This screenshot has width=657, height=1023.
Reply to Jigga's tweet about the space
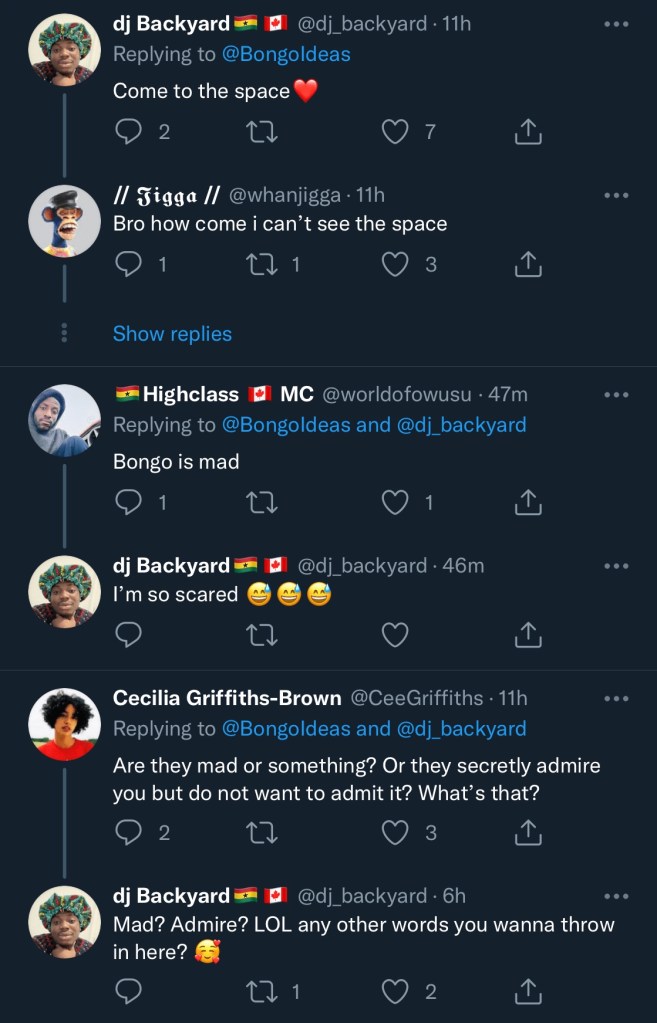click(129, 264)
